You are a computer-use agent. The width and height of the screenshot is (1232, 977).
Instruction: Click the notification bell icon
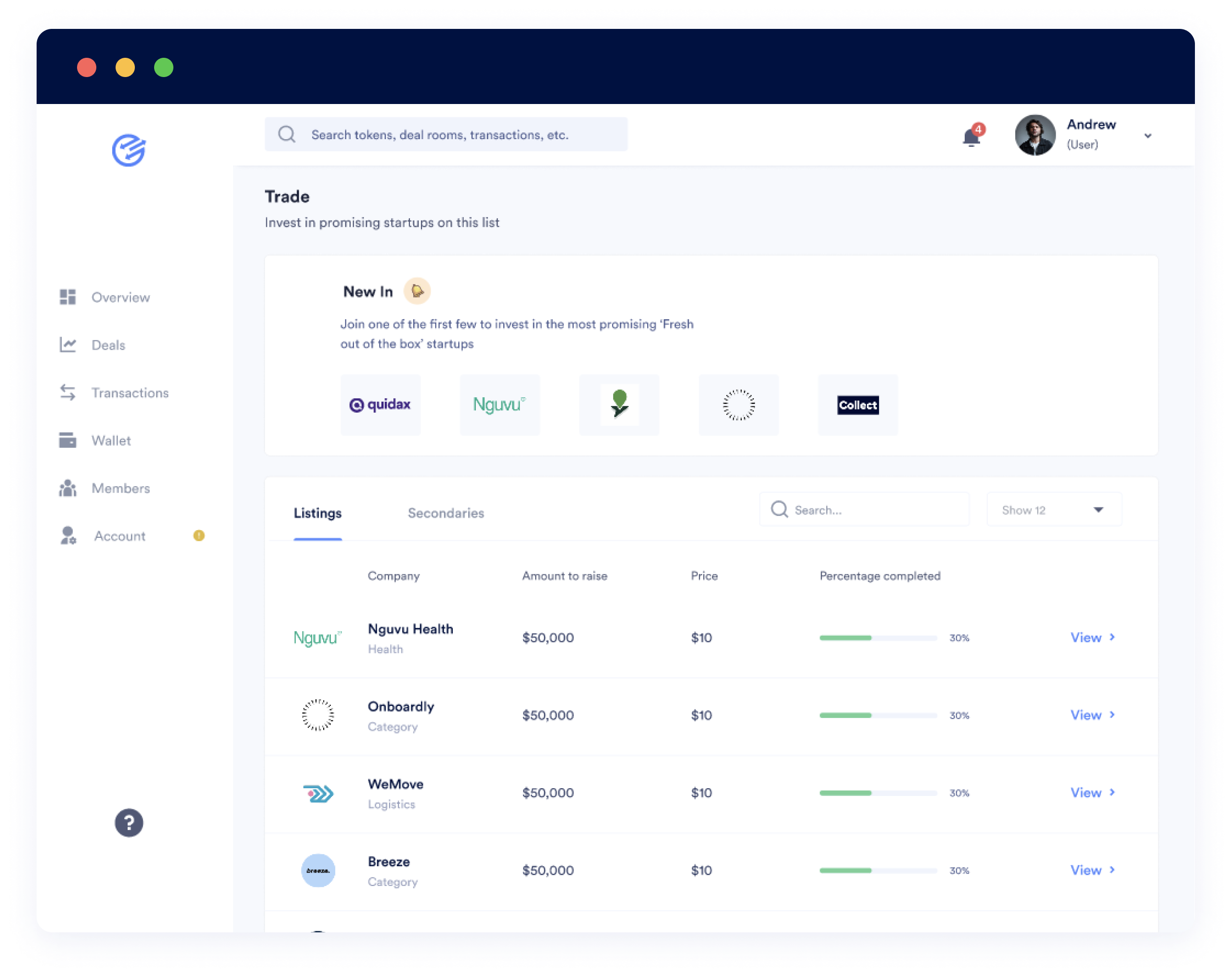tap(970, 137)
